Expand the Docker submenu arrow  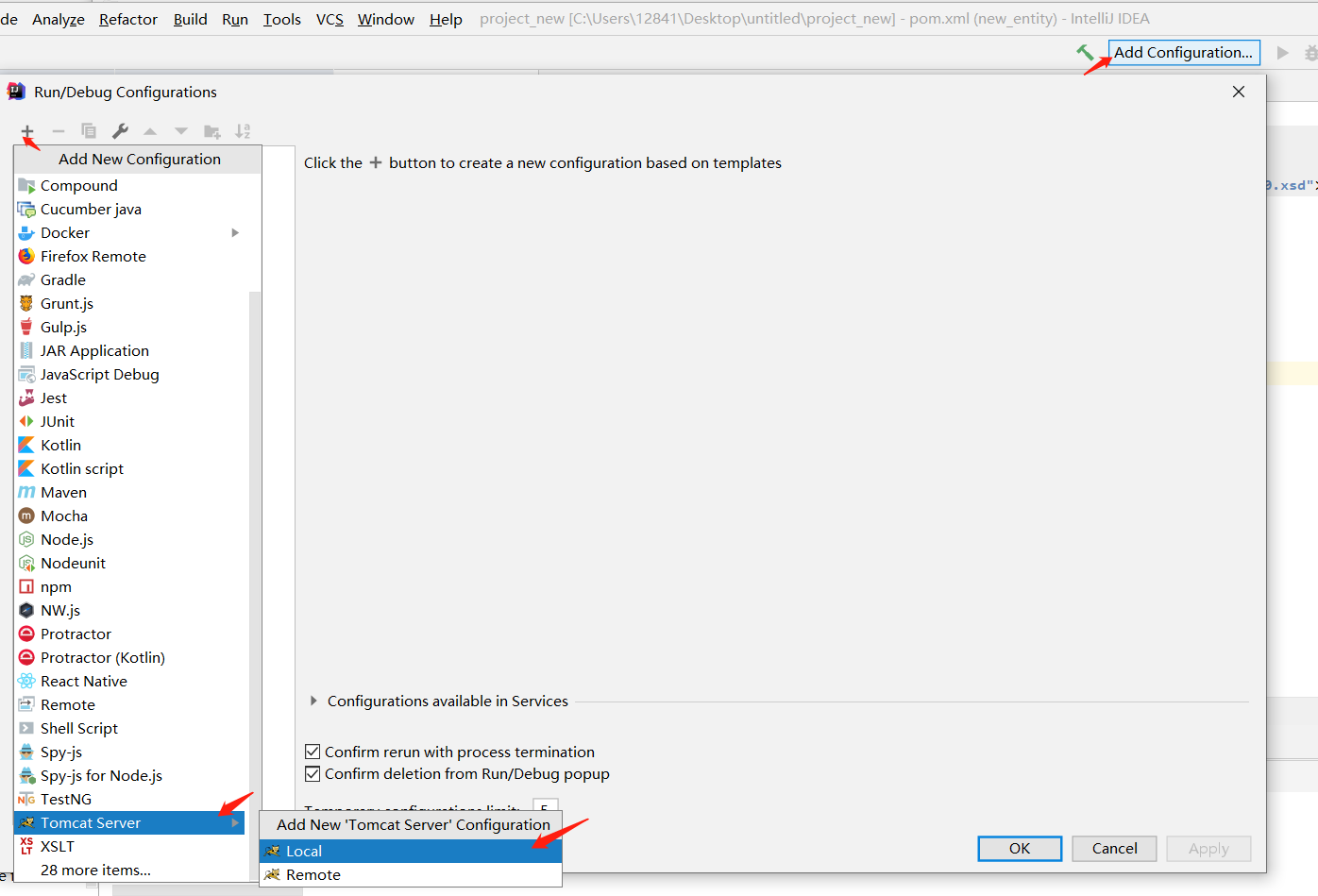click(x=235, y=232)
